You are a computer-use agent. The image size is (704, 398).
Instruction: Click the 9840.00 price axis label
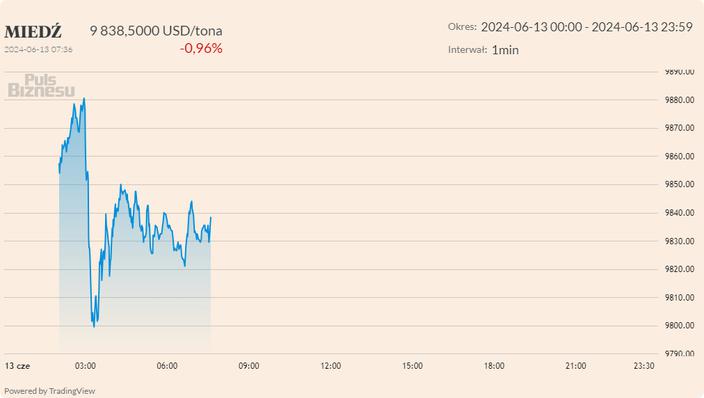679,212
